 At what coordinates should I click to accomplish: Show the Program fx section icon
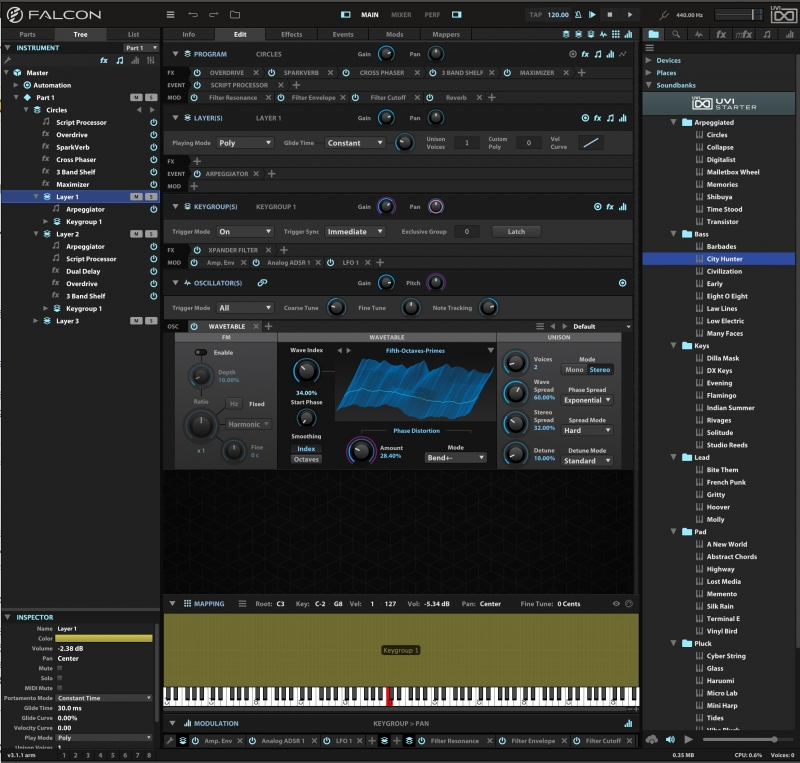tap(585, 54)
